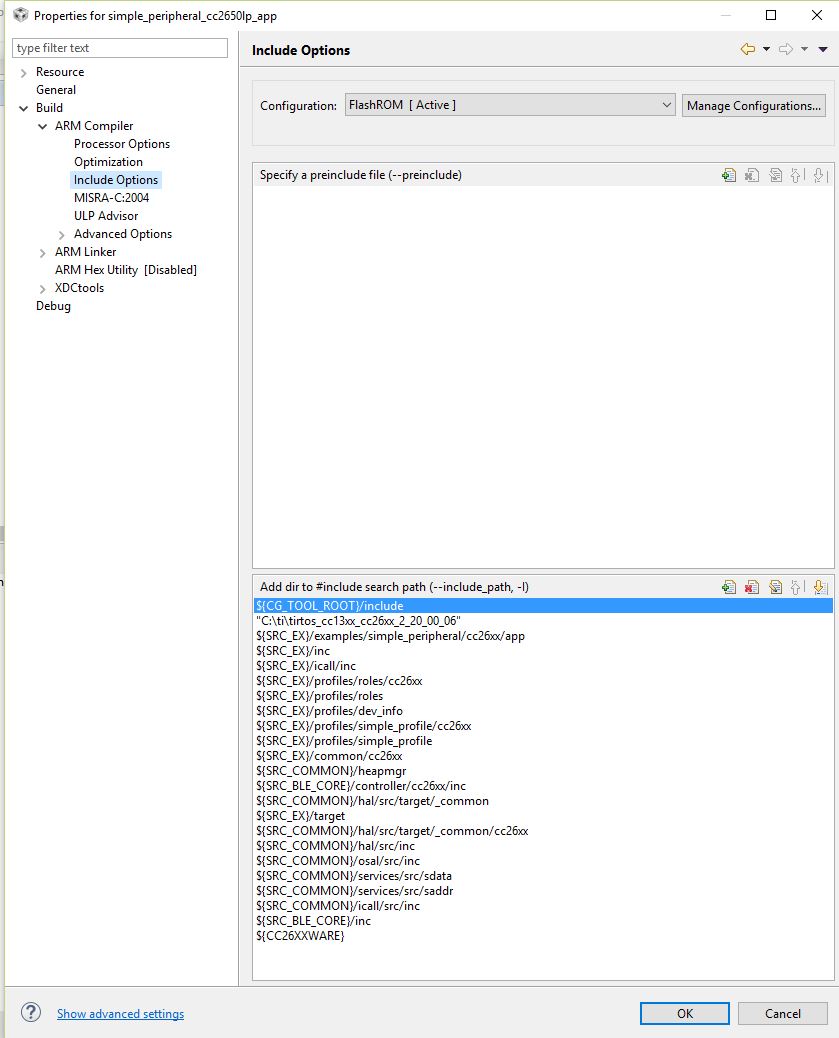Select the C:\ti\tirtos_cc13xx_cc26xx_2_20_00_06 path entry
This screenshot has width=839, height=1038.
(358, 621)
